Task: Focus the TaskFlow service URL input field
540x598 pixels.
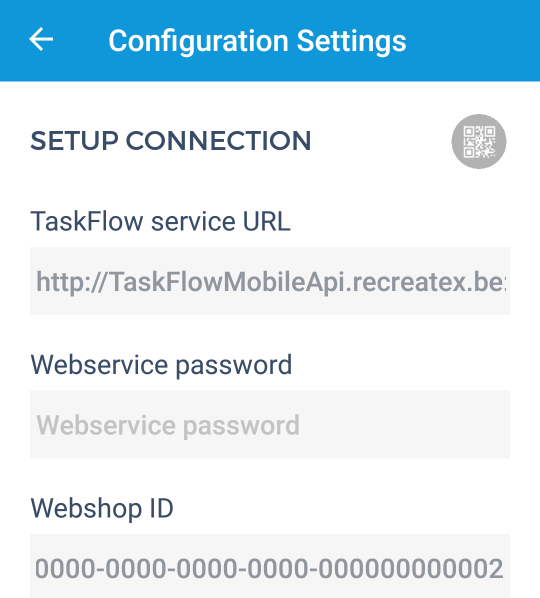Action: point(270,281)
